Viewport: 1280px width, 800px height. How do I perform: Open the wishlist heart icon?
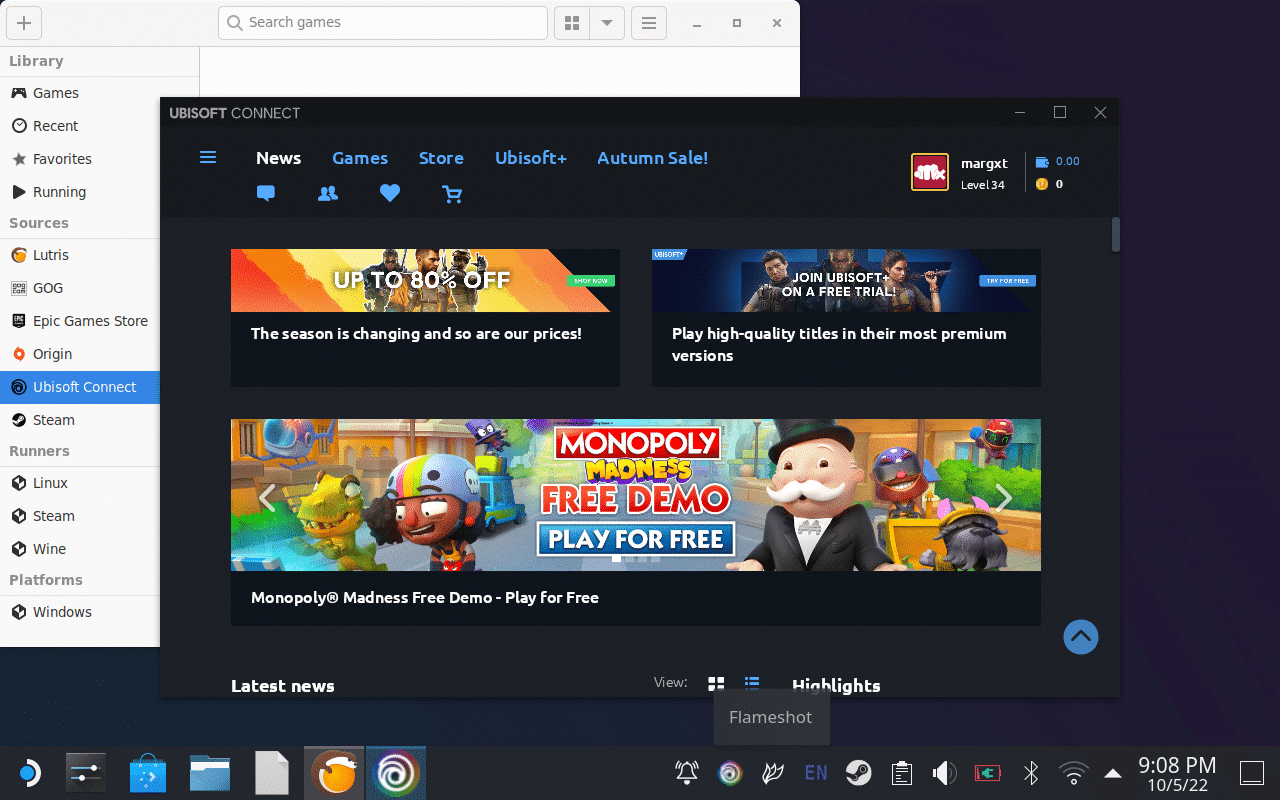pyautogui.click(x=390, y=194)
